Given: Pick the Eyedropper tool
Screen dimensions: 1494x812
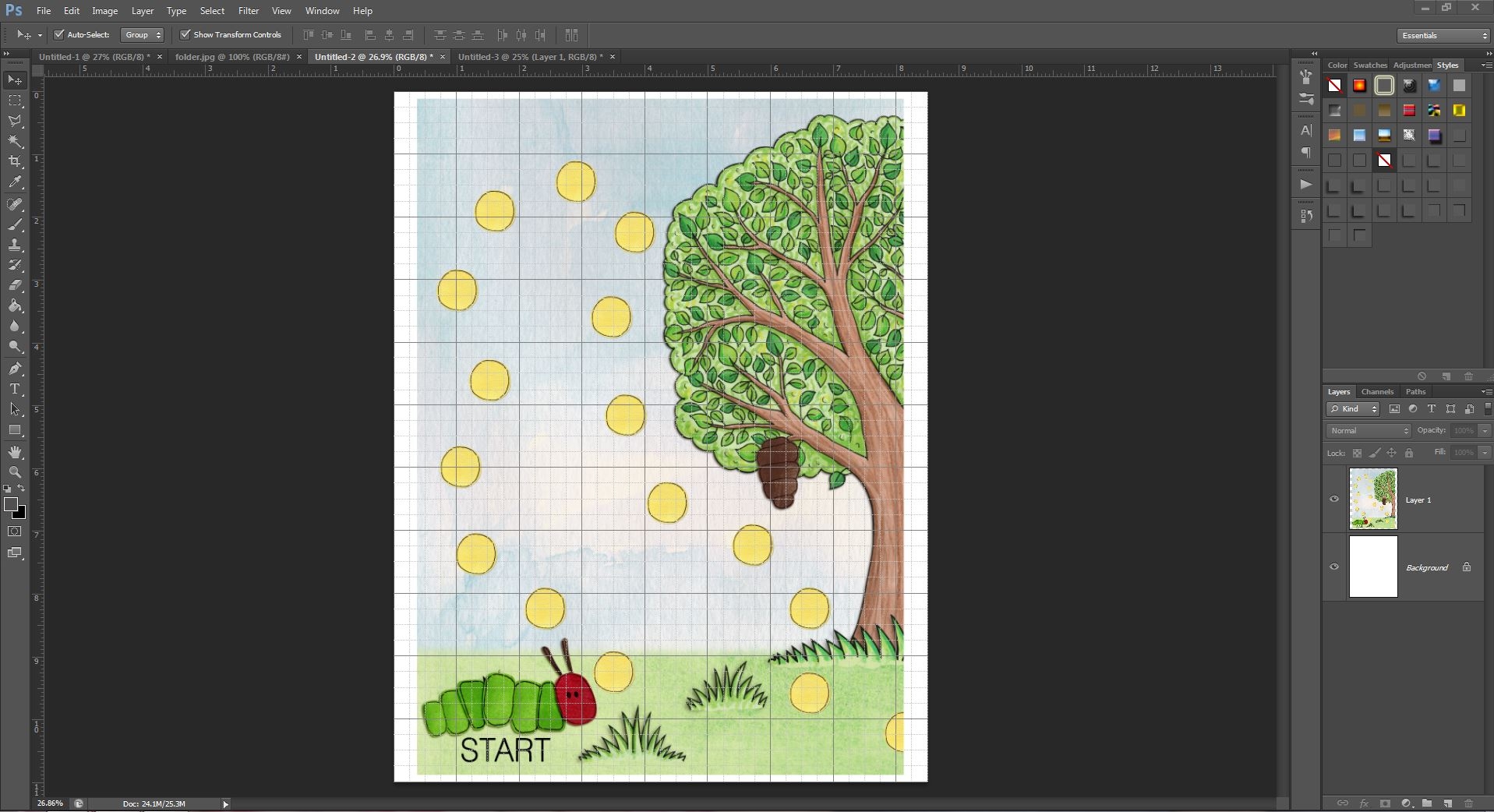Looking at the screenshot, I should pyautogui.click(x=15, y=182).
